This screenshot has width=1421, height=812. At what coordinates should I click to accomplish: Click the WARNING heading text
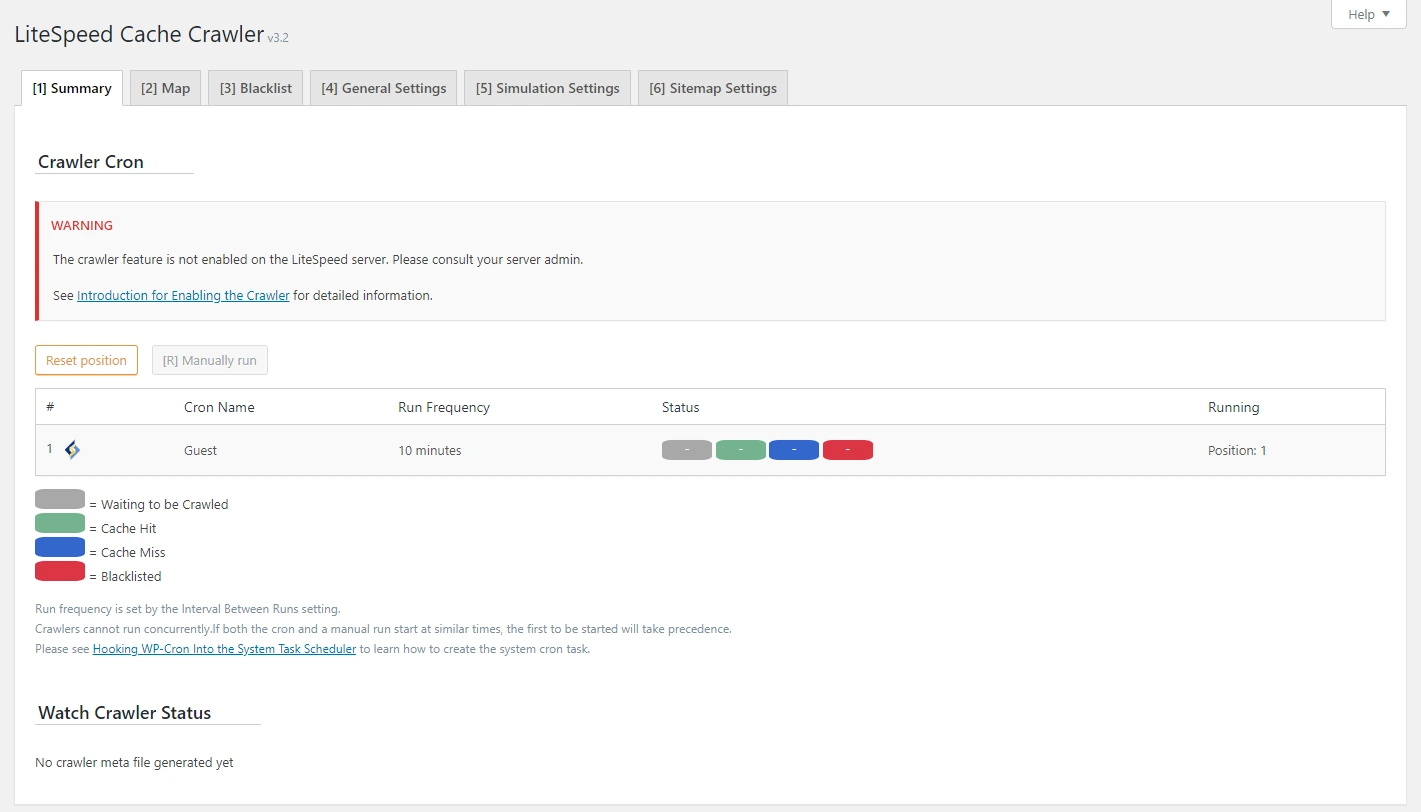(x=82, y=225)
